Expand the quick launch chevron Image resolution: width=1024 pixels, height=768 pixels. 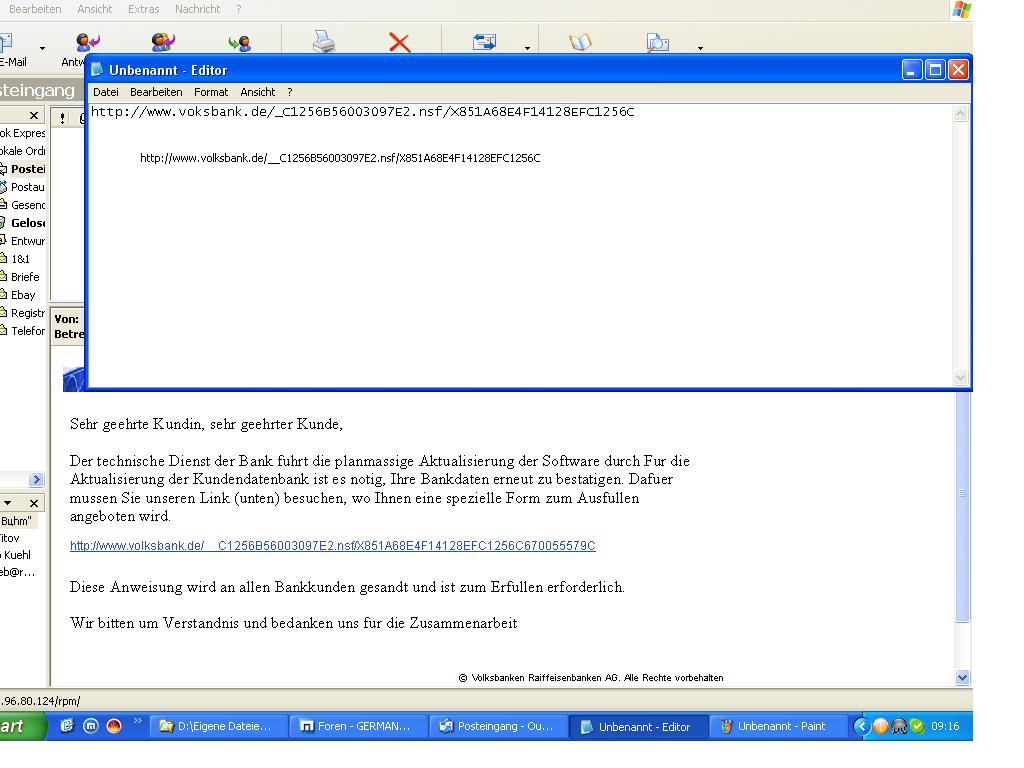click(x=137, y=721)
